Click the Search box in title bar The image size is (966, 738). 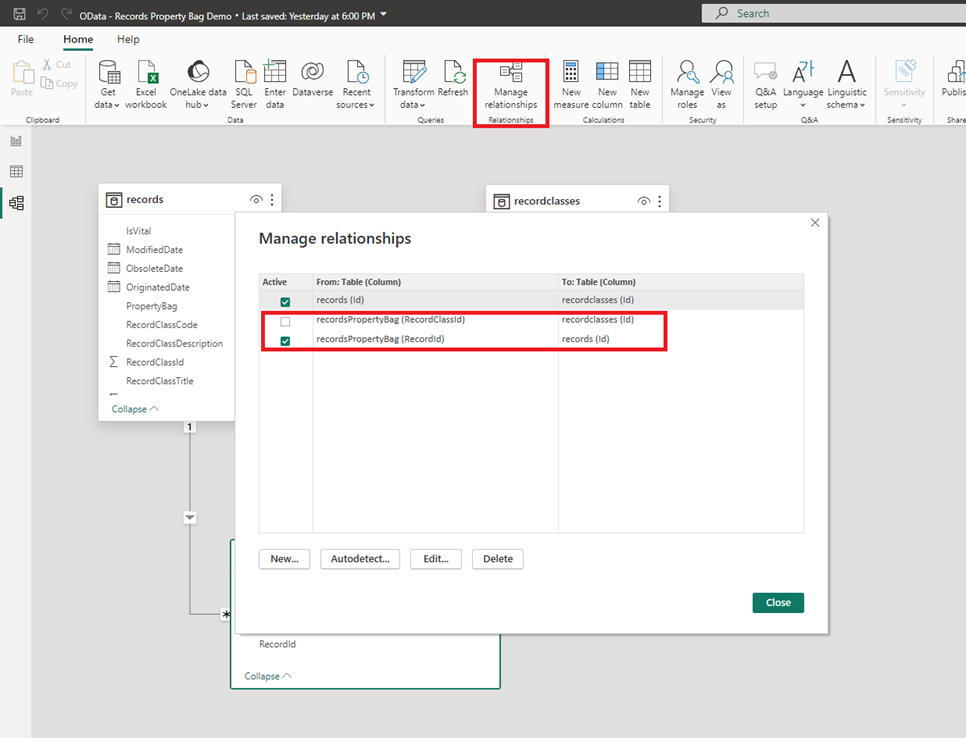click(834, 14)
